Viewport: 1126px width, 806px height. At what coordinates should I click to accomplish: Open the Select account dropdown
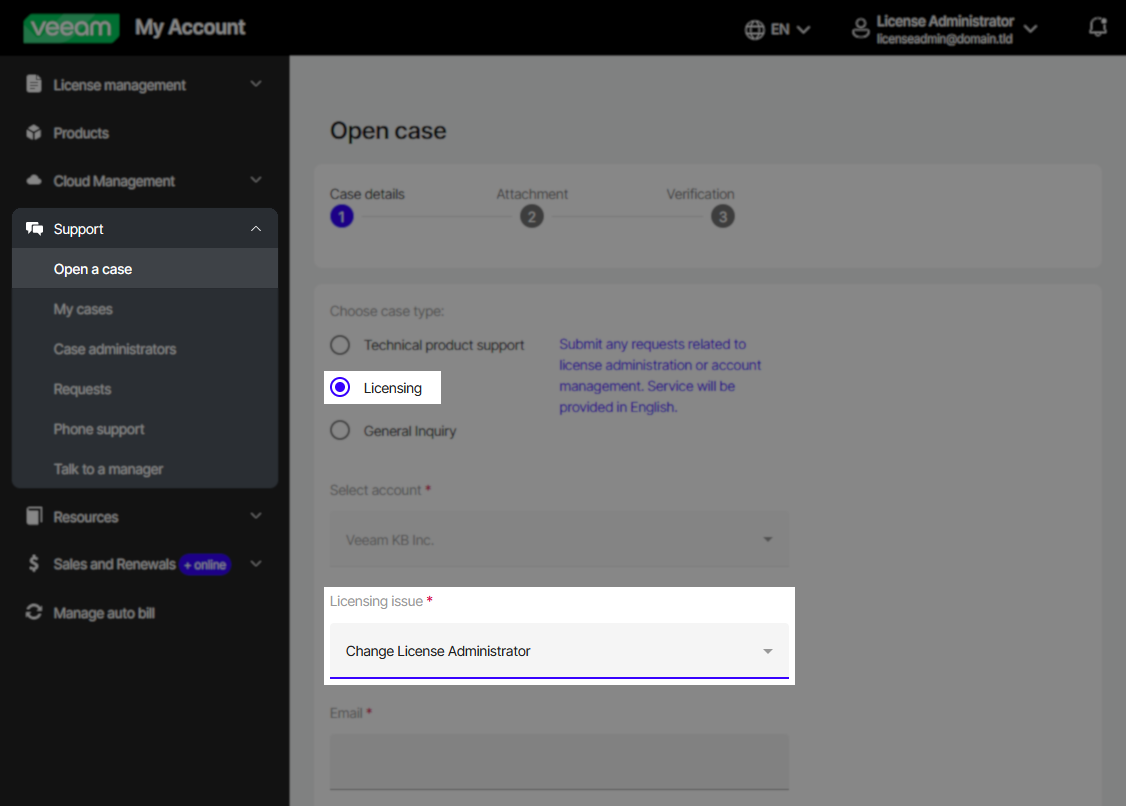(x=559, y=538)
